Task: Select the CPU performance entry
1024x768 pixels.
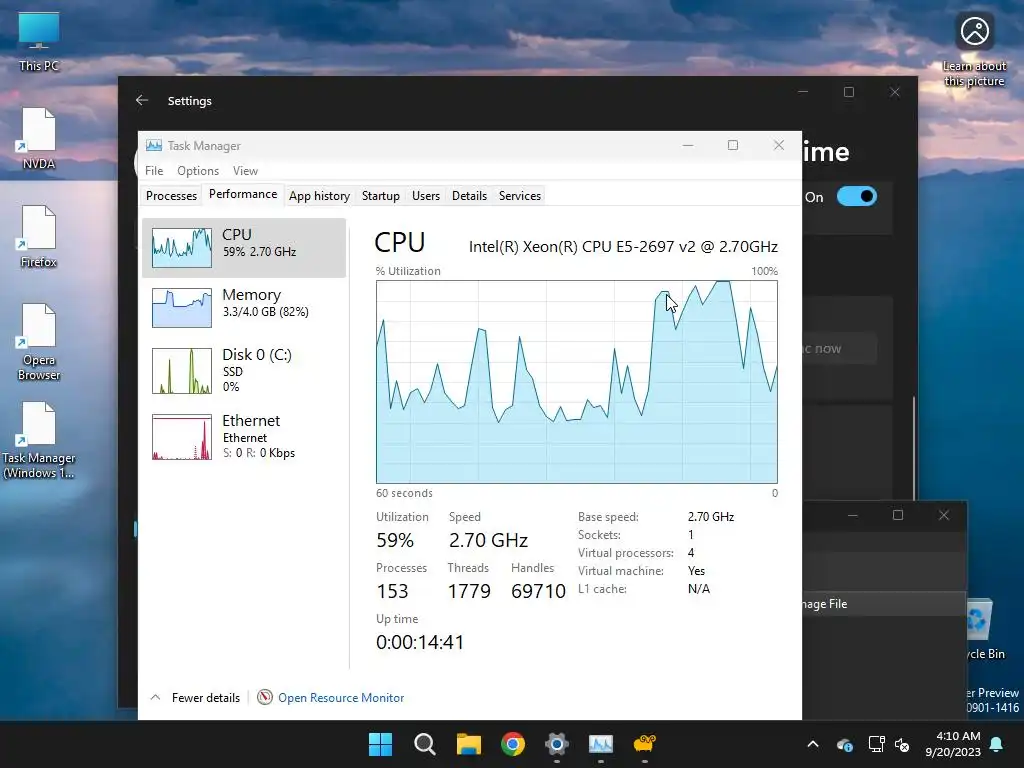Action: pyautogui.click(x=244, y=248)
